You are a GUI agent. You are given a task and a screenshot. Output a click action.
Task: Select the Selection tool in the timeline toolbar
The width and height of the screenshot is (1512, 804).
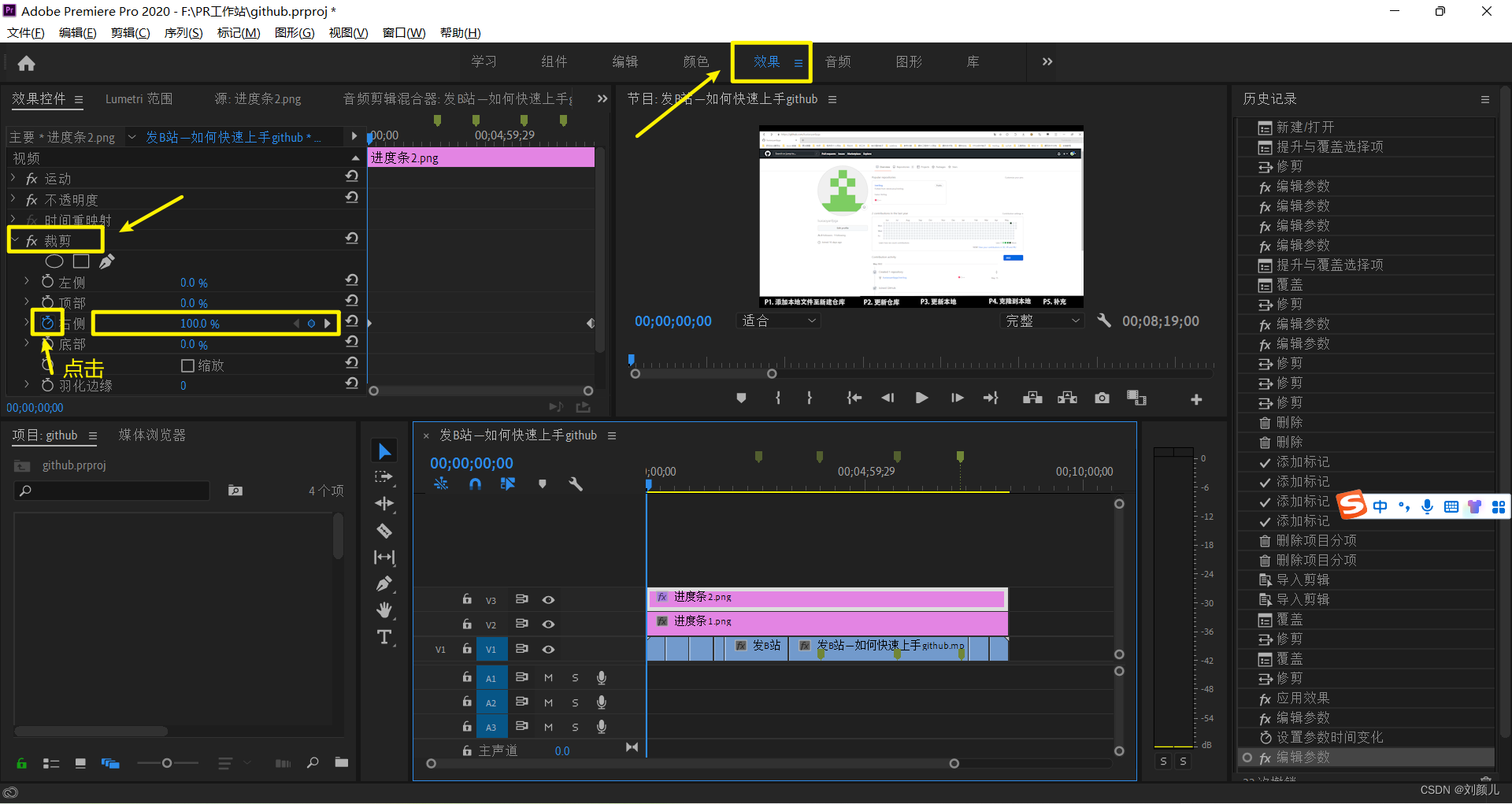pos(384,451)
